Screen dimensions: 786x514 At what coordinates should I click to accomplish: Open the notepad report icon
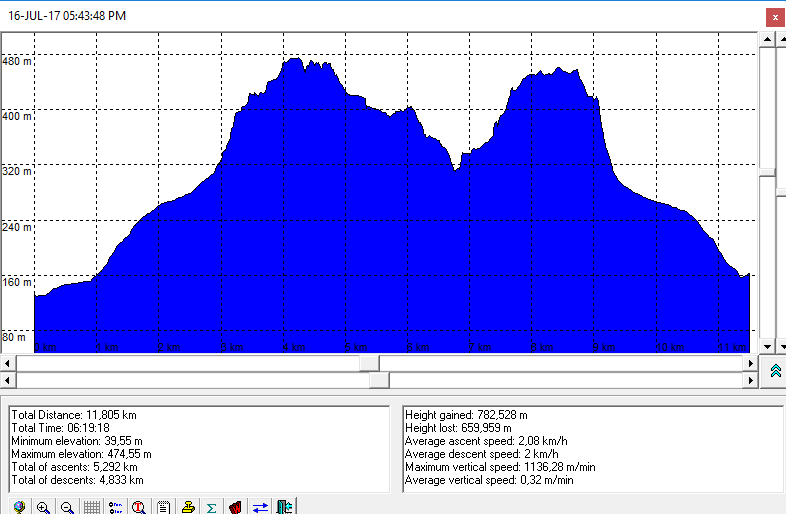click(x=163, y=507)
